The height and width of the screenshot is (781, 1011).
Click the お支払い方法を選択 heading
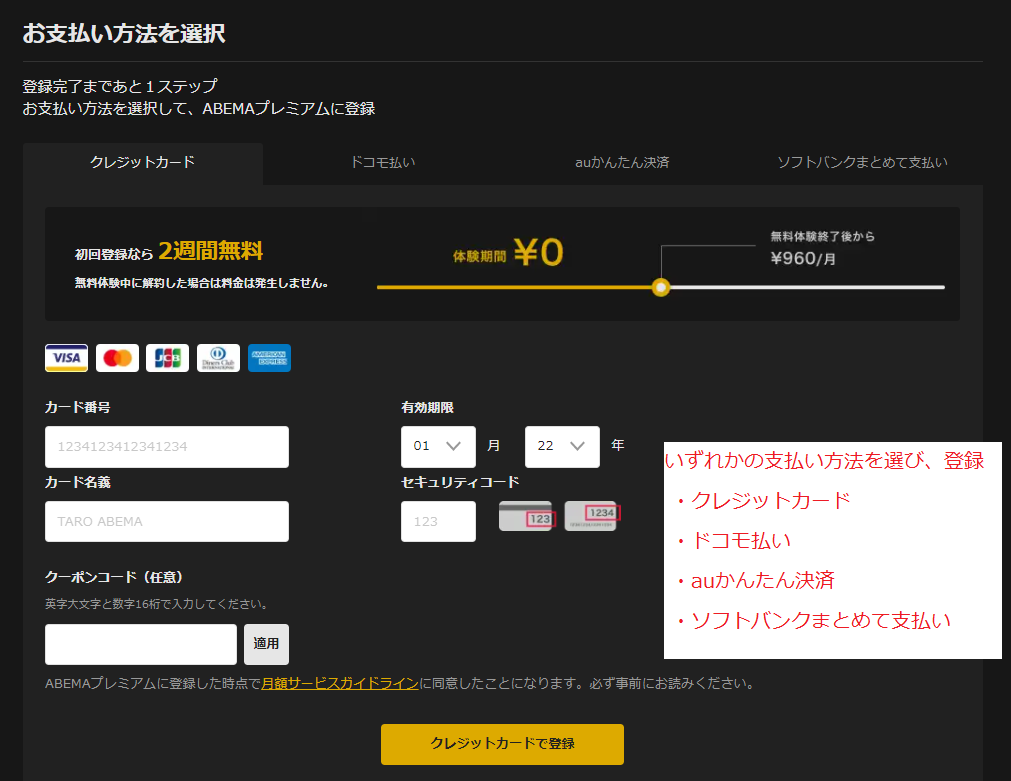[x=124, y=34]
